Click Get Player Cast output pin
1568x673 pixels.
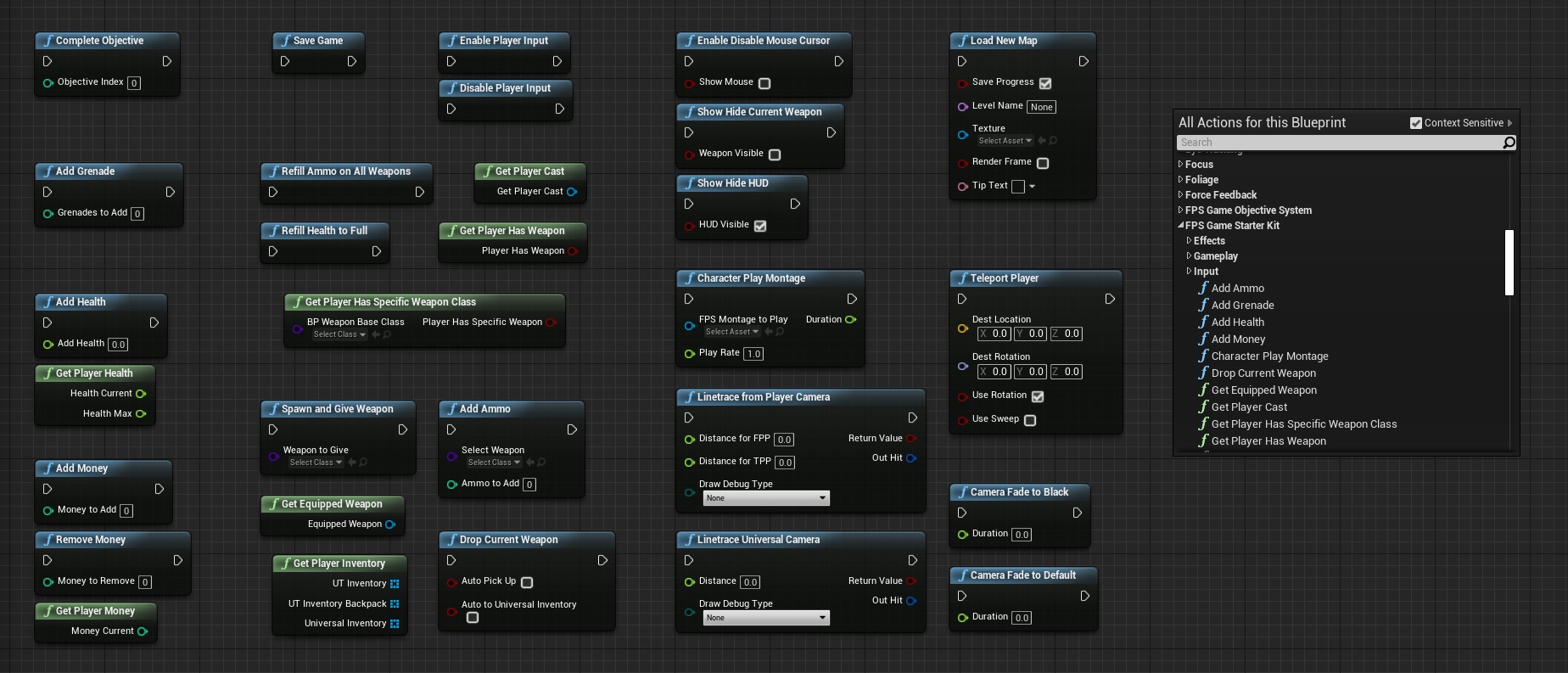coord(572,192)
